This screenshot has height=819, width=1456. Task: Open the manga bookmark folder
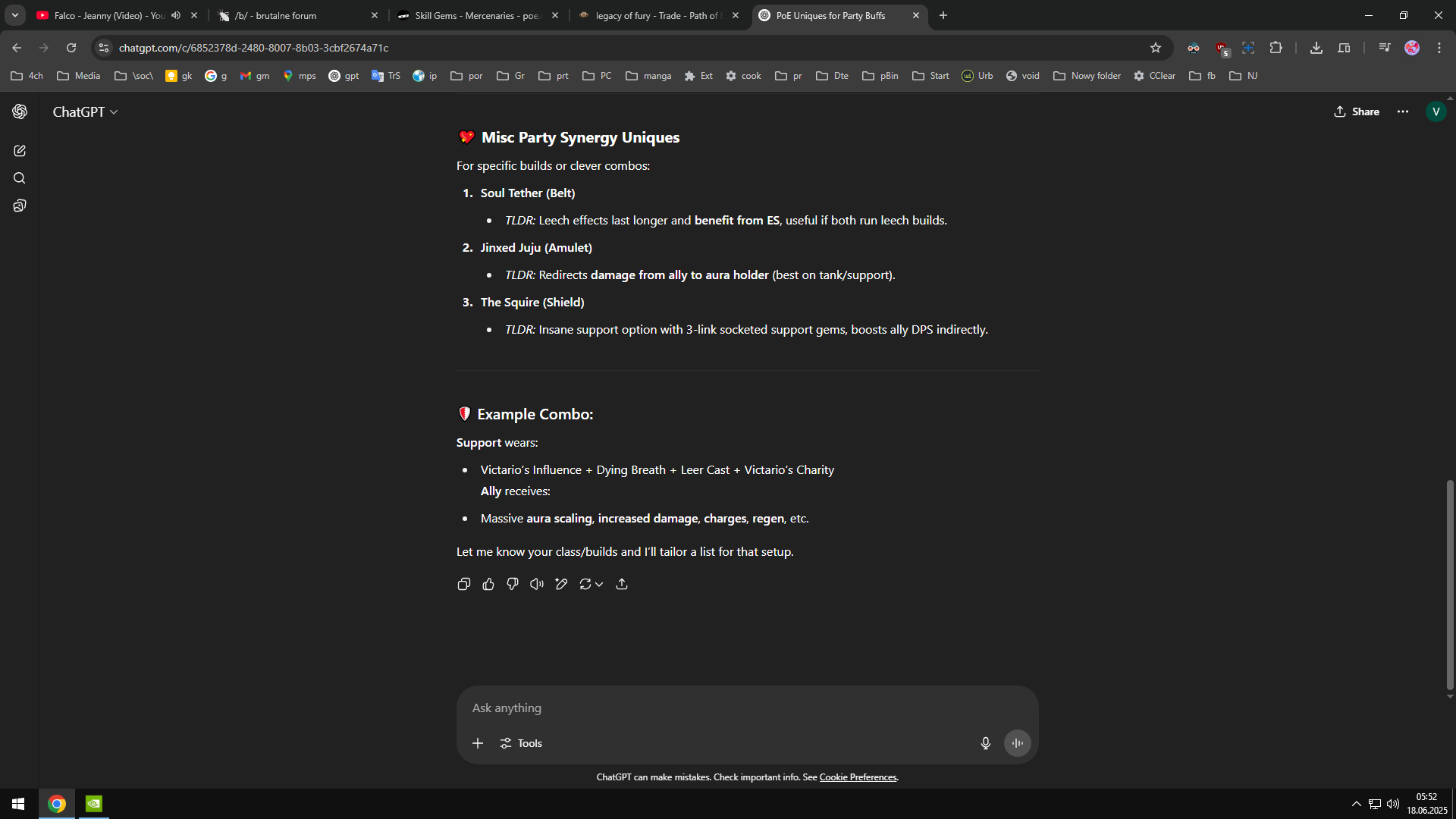point(648,76)
